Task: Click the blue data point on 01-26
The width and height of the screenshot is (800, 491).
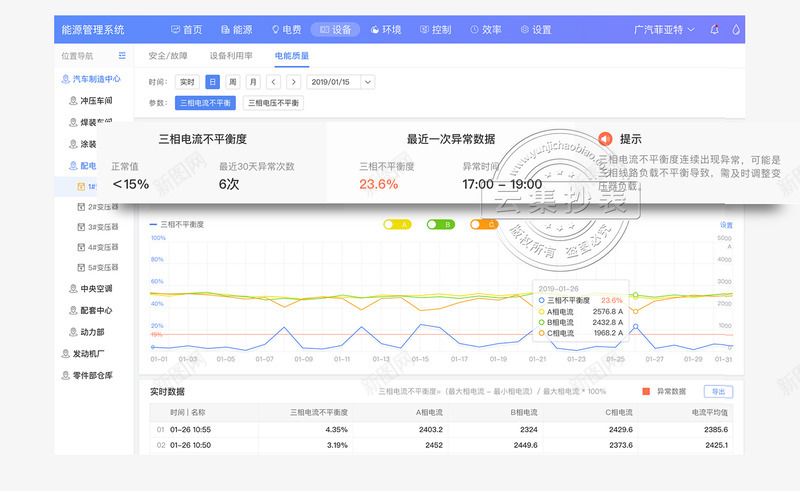Action: point(635,326)
